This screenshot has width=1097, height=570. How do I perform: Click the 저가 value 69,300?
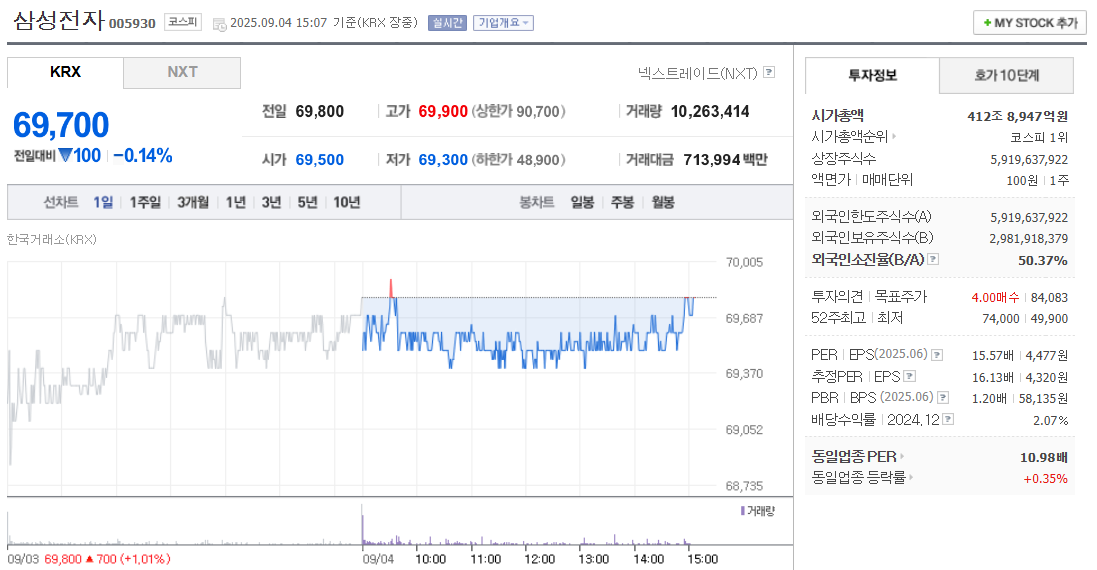pyautogui.click(x=443, y=160)
